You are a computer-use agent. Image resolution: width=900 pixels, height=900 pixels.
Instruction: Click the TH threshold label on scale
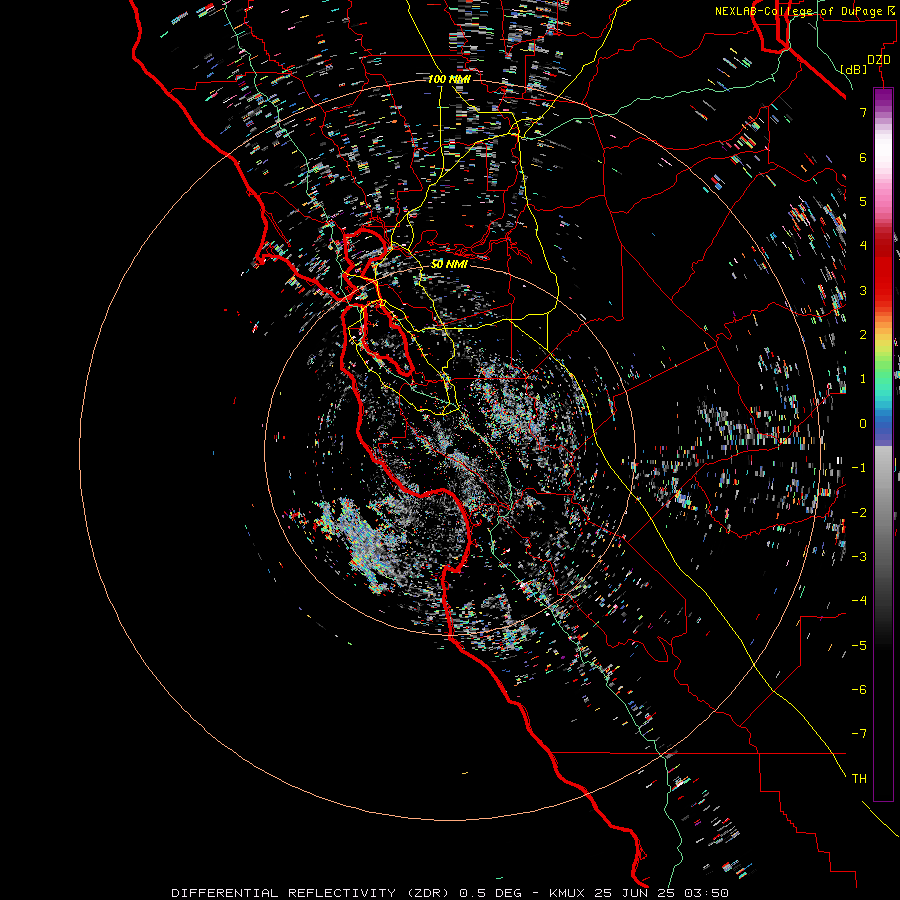859,779
